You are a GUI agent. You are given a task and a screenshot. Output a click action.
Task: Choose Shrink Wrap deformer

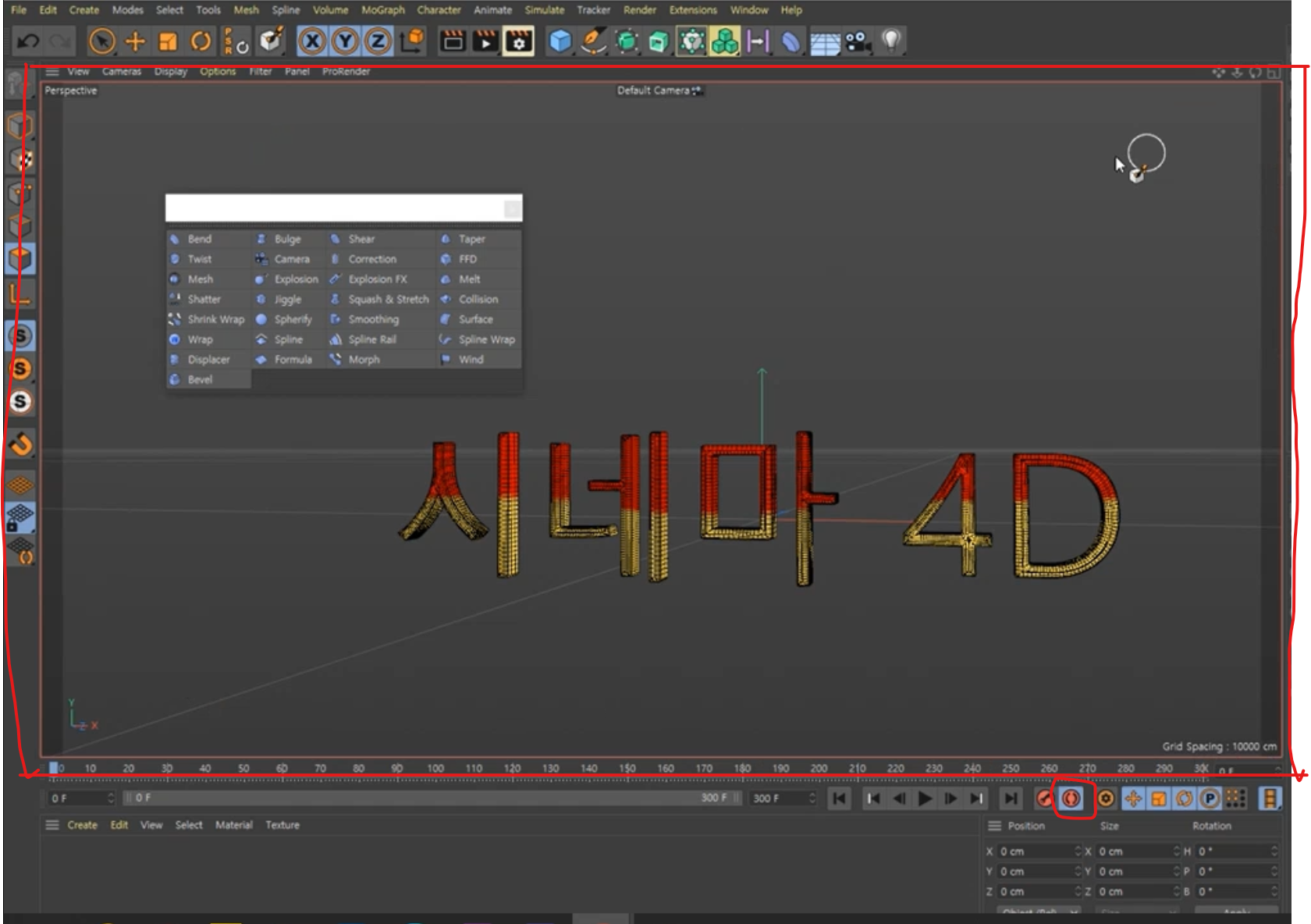pos(208,319)
